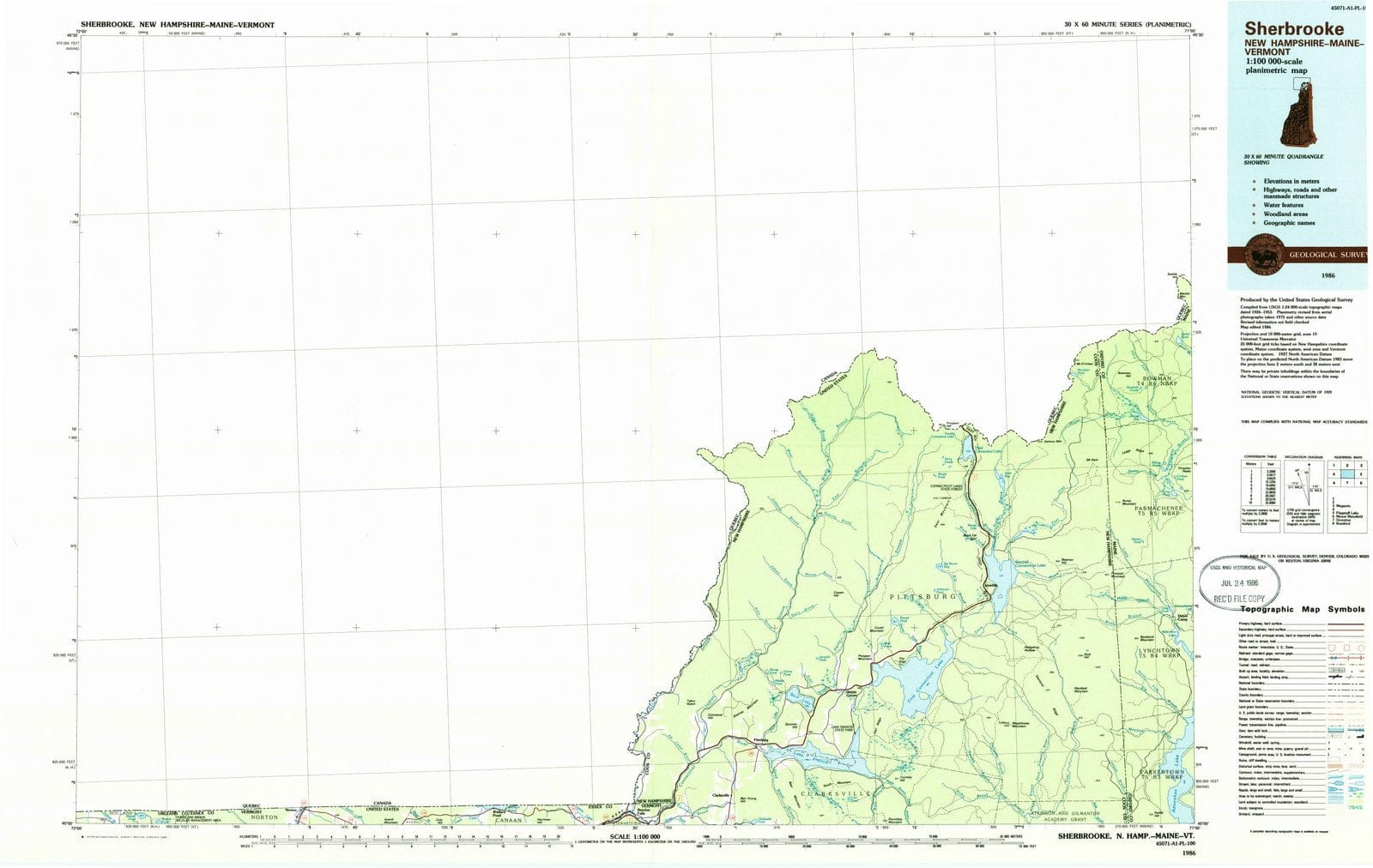Click the "Water features" bullet
This screenshot has width=1373, height=868.
[x=1283, y=205]
